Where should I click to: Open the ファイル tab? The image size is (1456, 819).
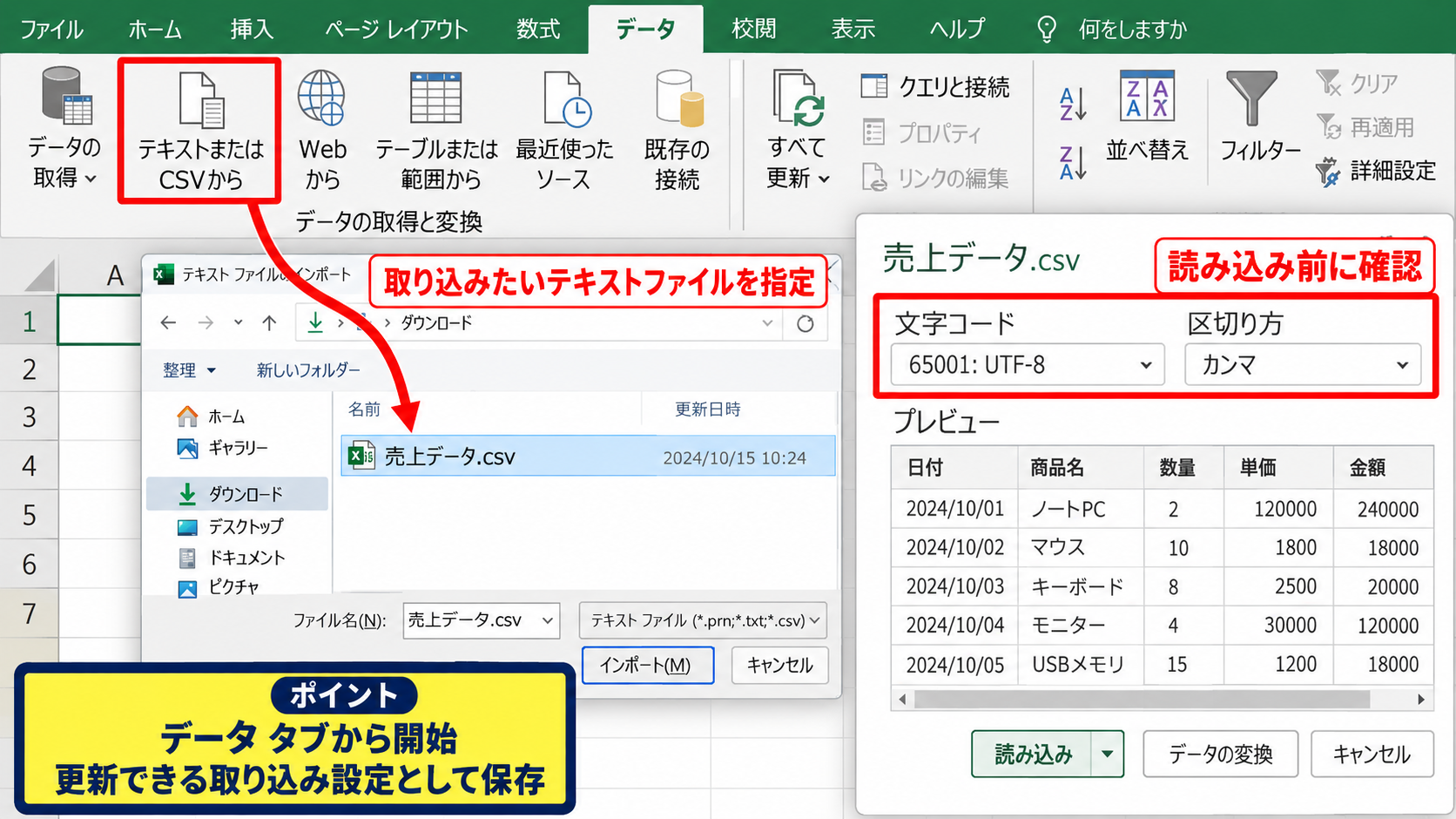point(52,29)
